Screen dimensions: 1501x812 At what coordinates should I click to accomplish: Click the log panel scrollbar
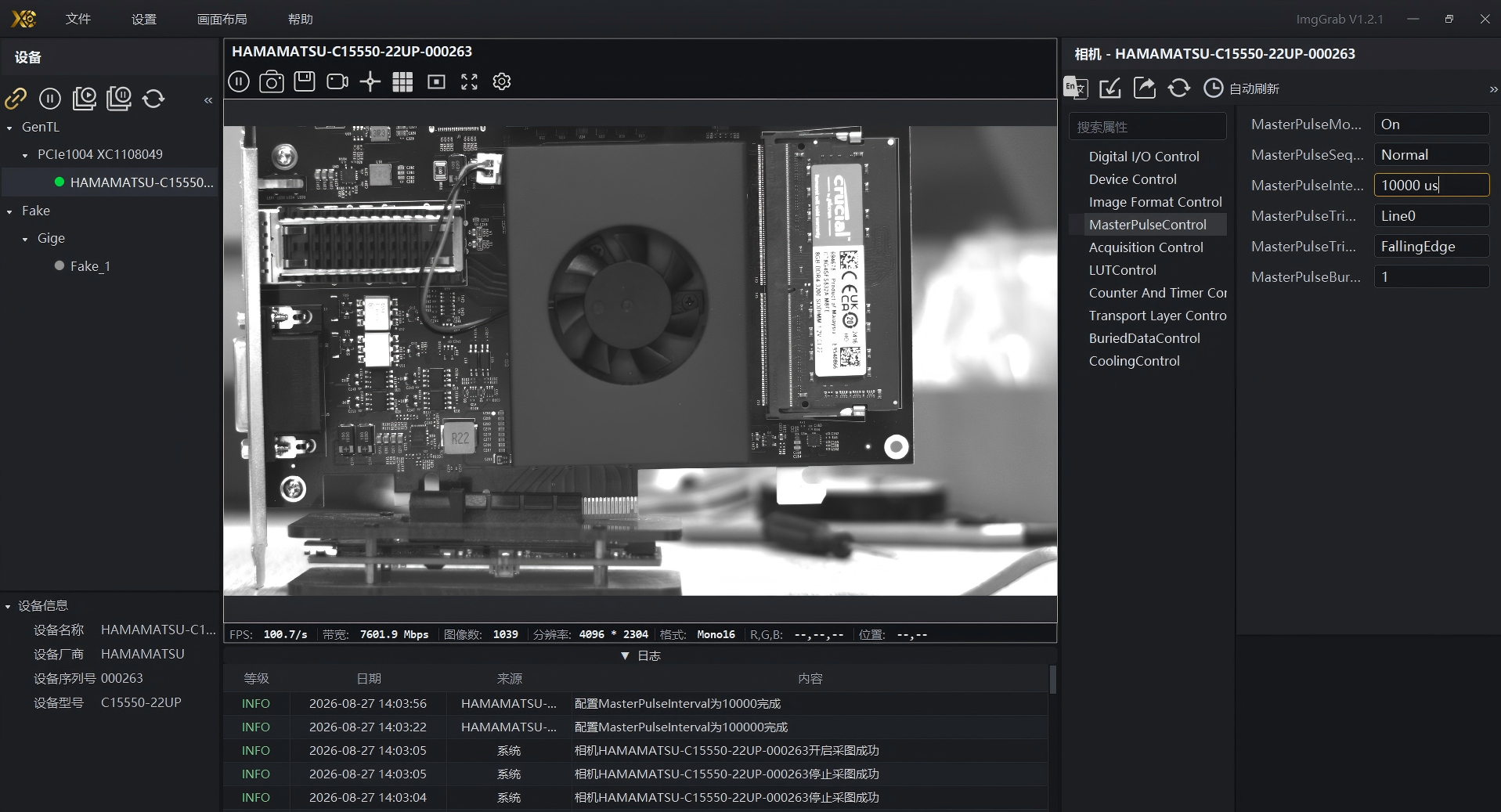[1052, 680]
